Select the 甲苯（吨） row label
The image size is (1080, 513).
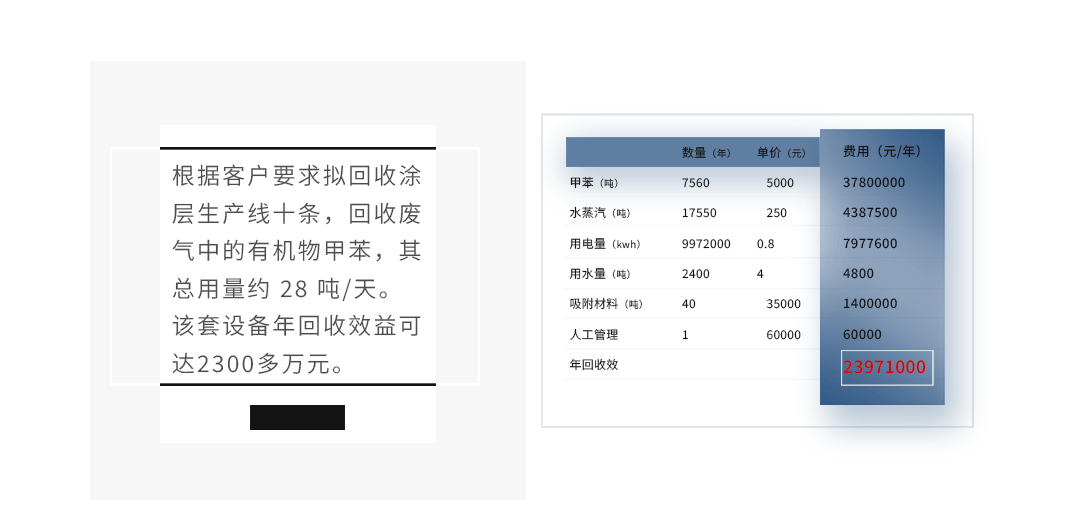[594, 183]
